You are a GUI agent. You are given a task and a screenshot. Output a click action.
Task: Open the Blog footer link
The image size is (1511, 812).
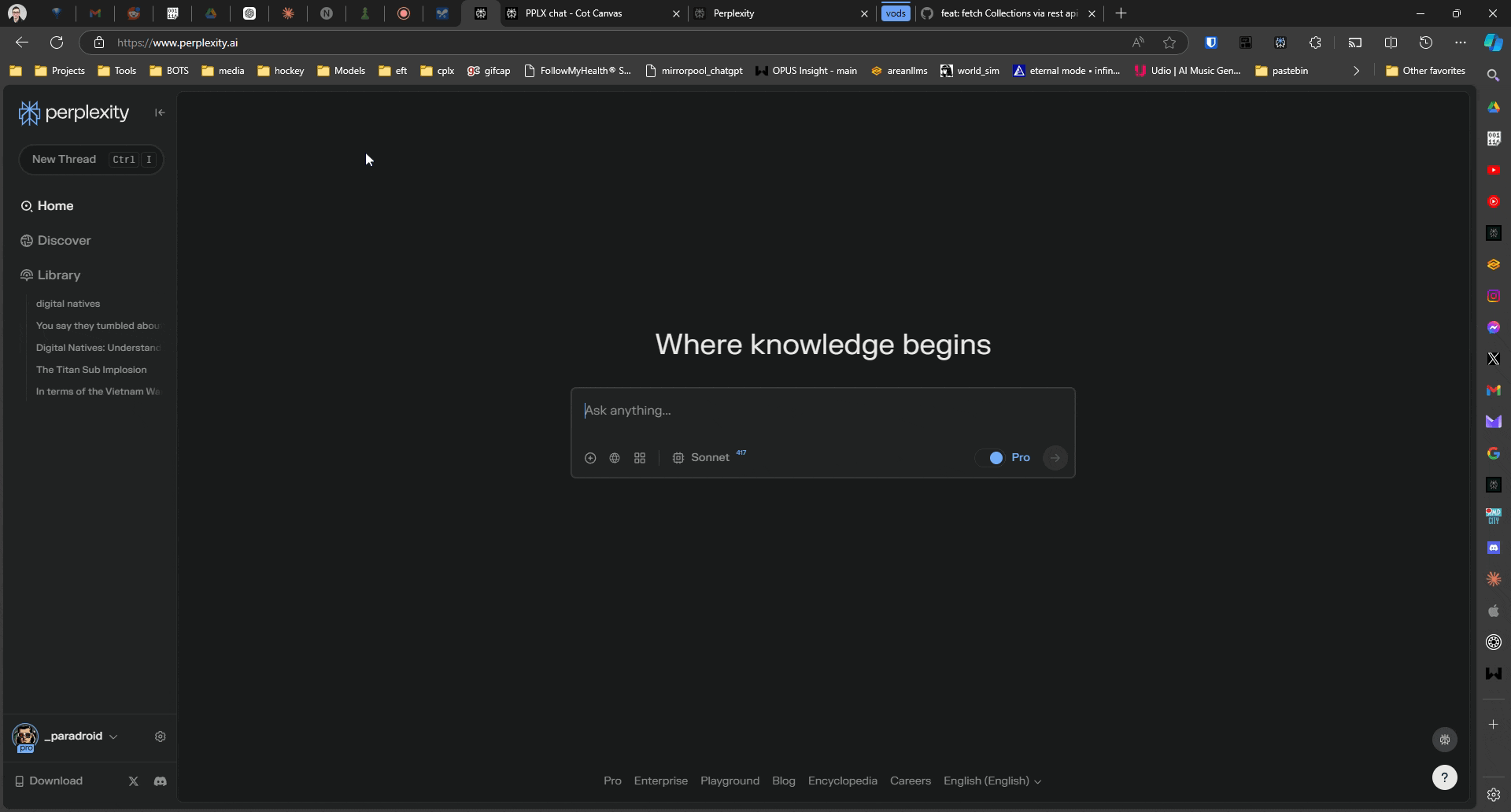click(784, 781)
